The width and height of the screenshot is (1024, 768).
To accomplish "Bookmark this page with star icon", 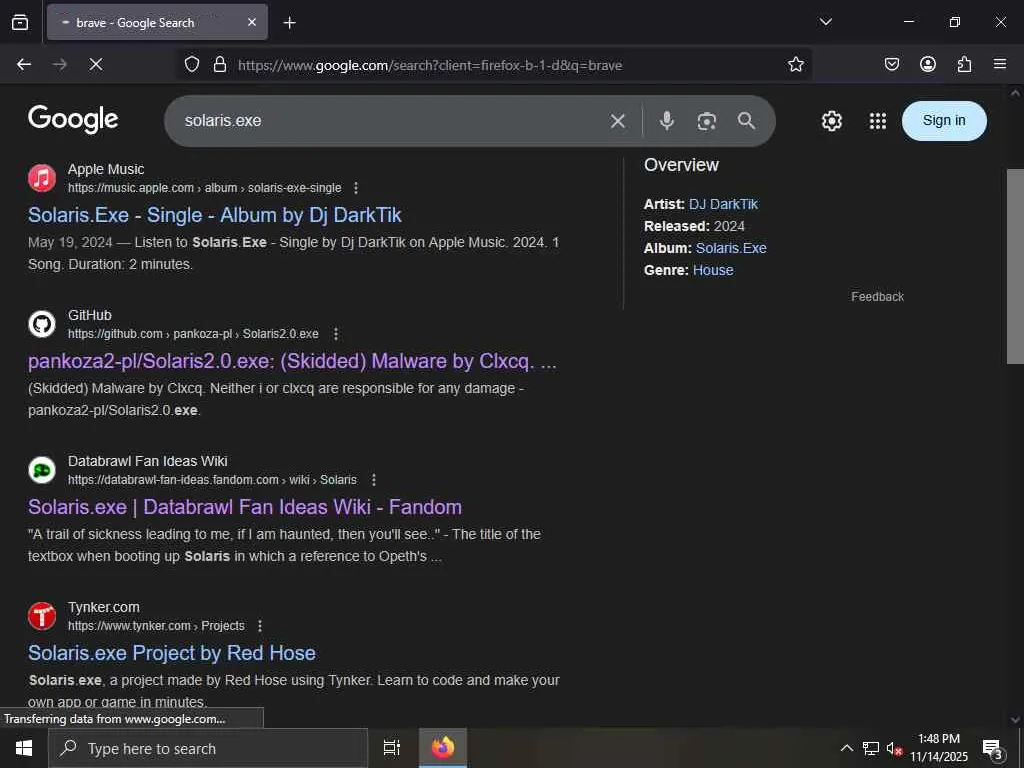I will pos(795,64).
